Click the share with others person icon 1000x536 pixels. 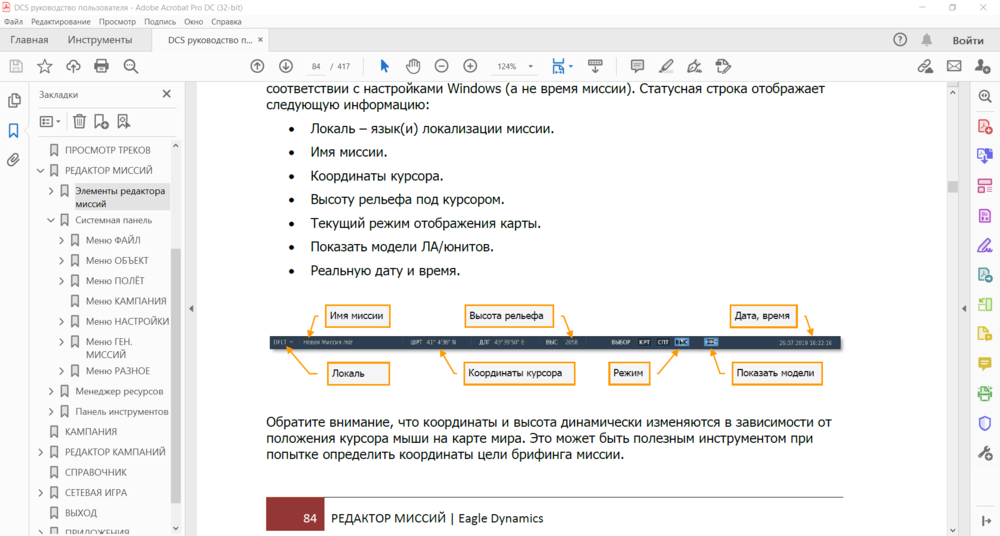point(983,66)
